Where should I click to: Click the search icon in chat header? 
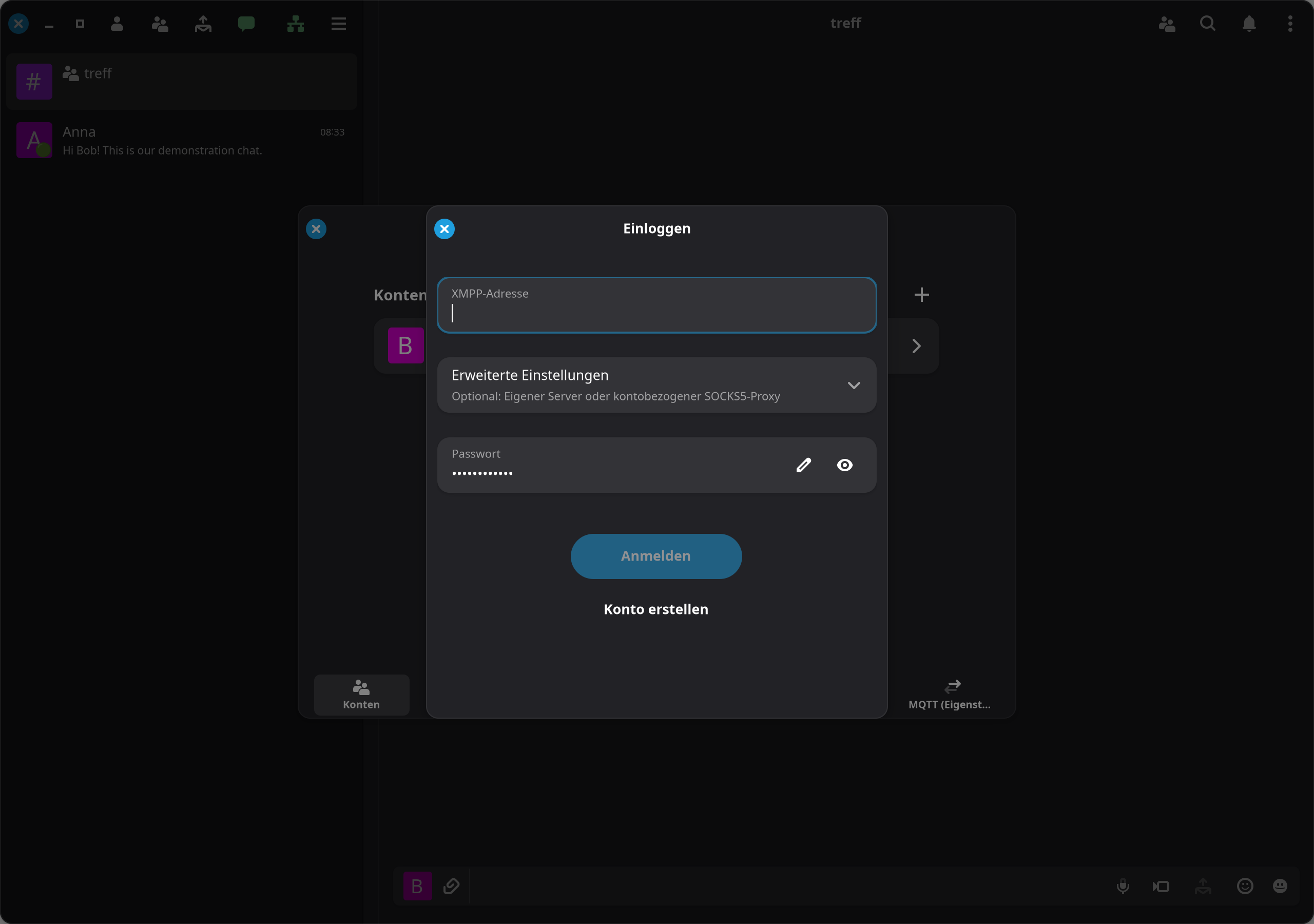1208,24
